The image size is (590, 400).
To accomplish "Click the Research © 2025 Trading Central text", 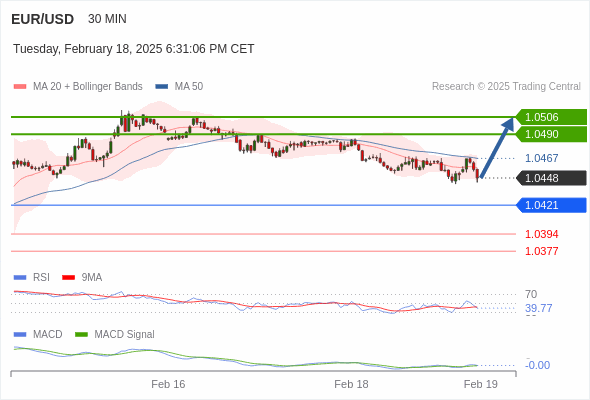I will pos(506,87).
